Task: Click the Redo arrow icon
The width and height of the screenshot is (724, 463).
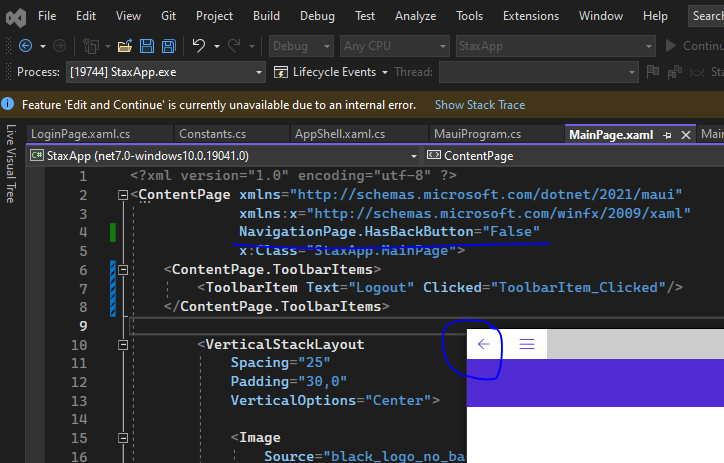Action: tap(235, 45)
